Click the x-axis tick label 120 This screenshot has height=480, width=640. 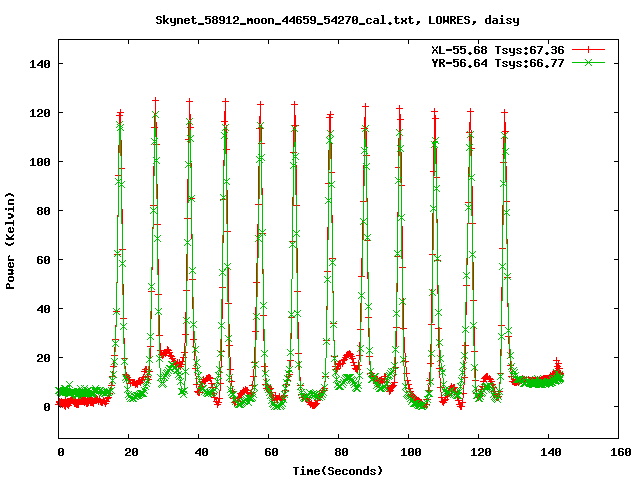480,452
